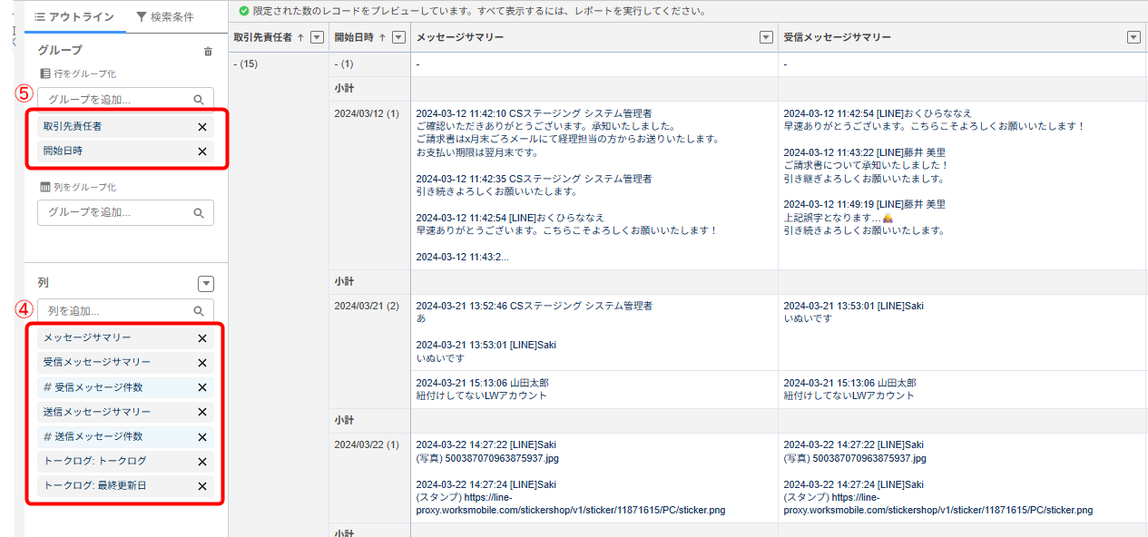Click search icon in 列を追加 field
Image resolution: width=1148 pixels, height=537 pixels.
click(198, 311)
